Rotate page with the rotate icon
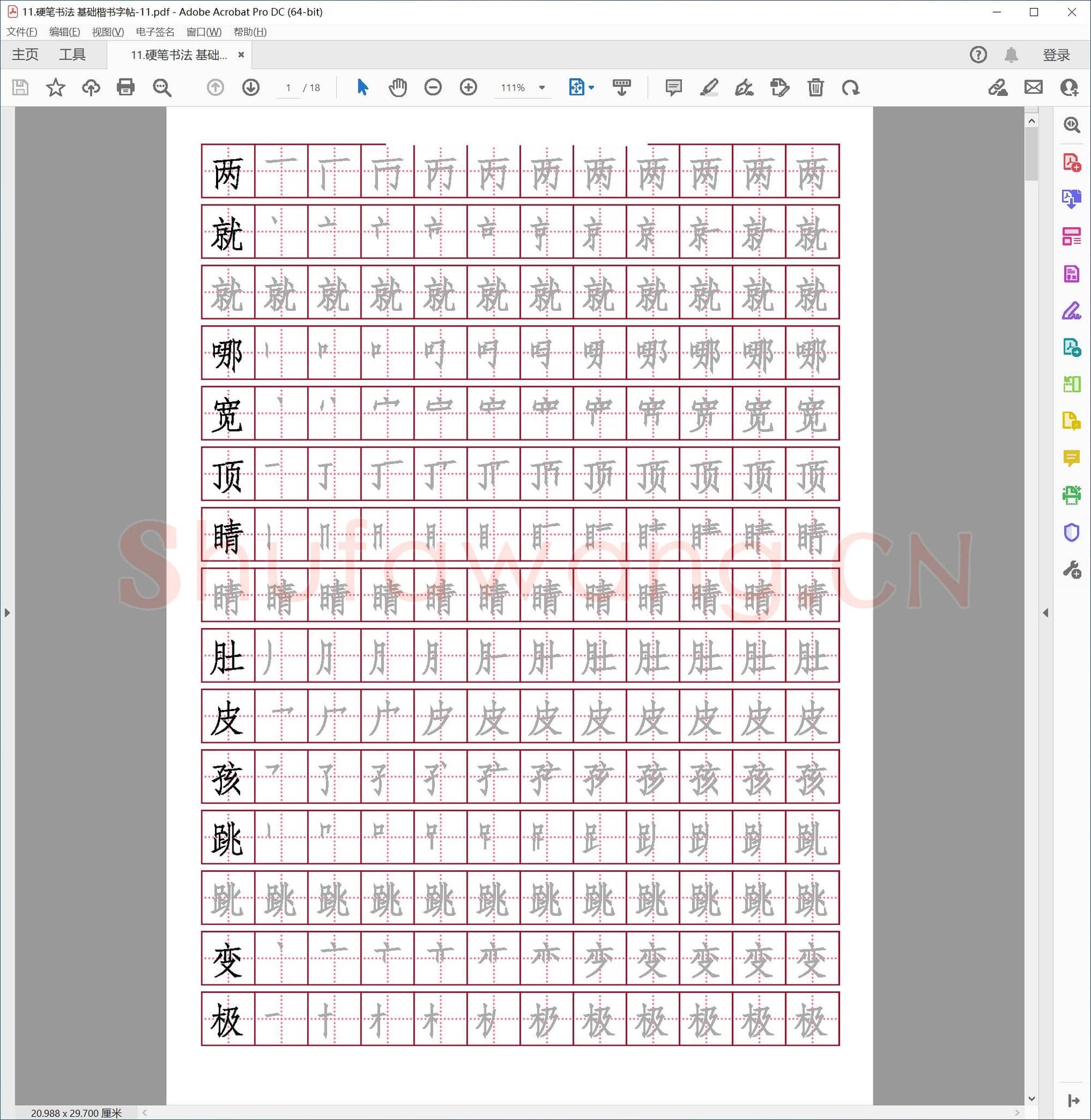1091x1120 pixels. click(x=850, y=87)
